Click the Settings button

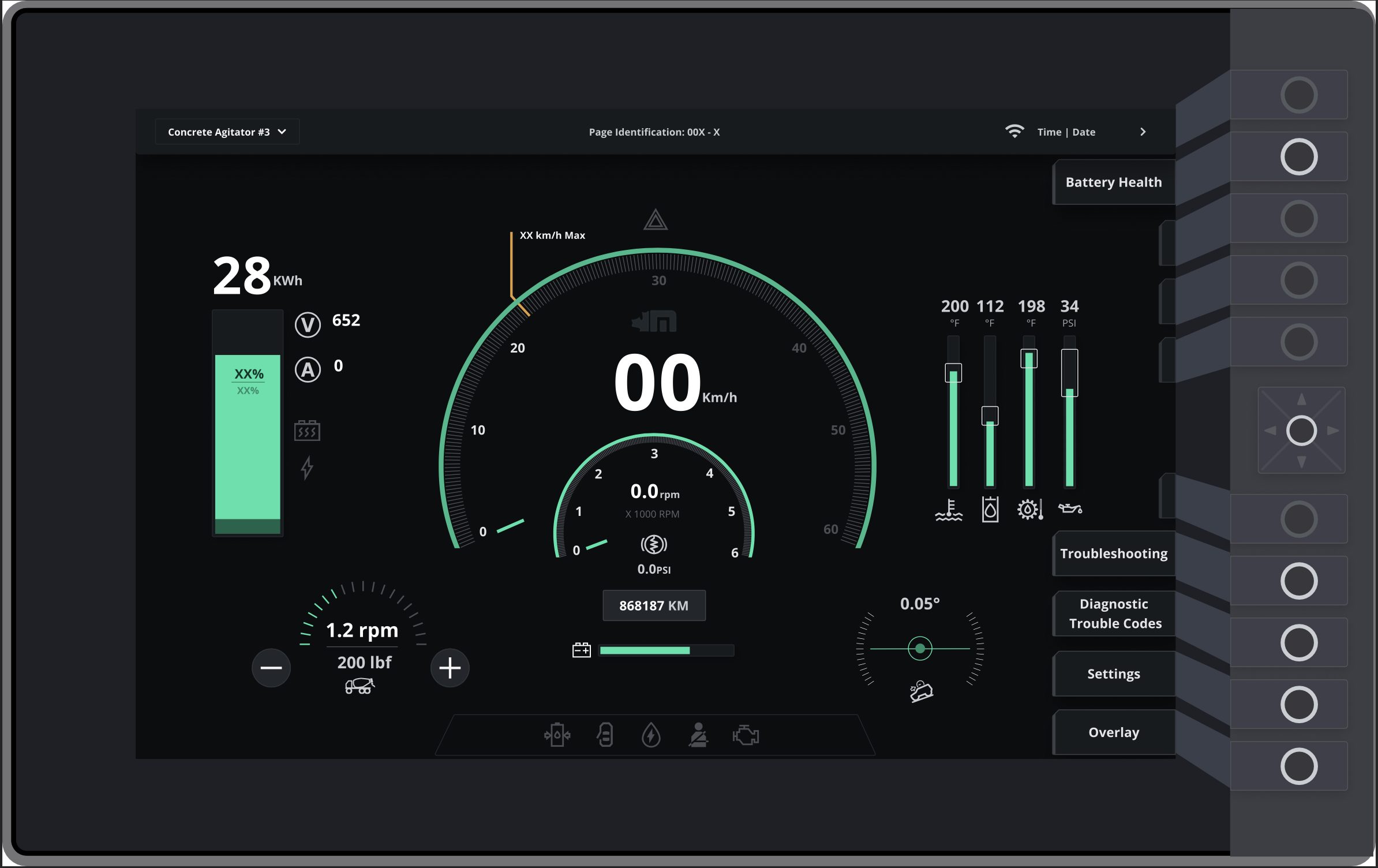point(1113,674)
